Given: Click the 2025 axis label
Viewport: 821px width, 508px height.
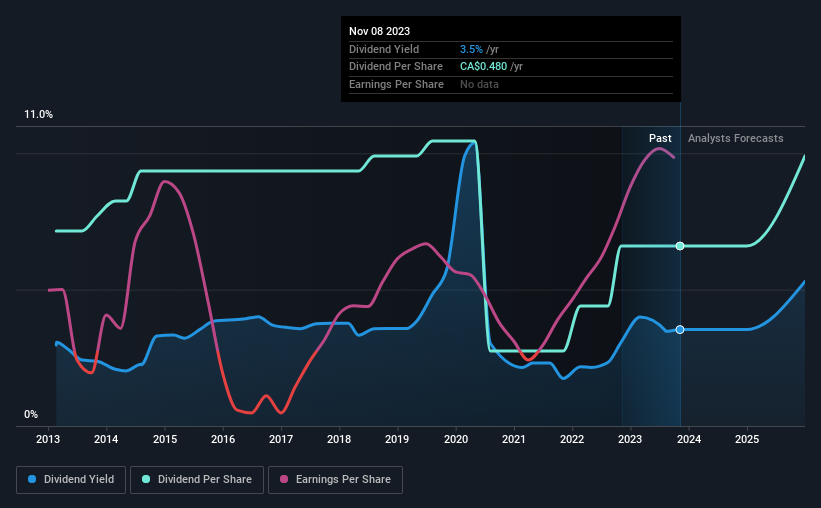Looking at the screenshot, I should click(x=747, y=439).
